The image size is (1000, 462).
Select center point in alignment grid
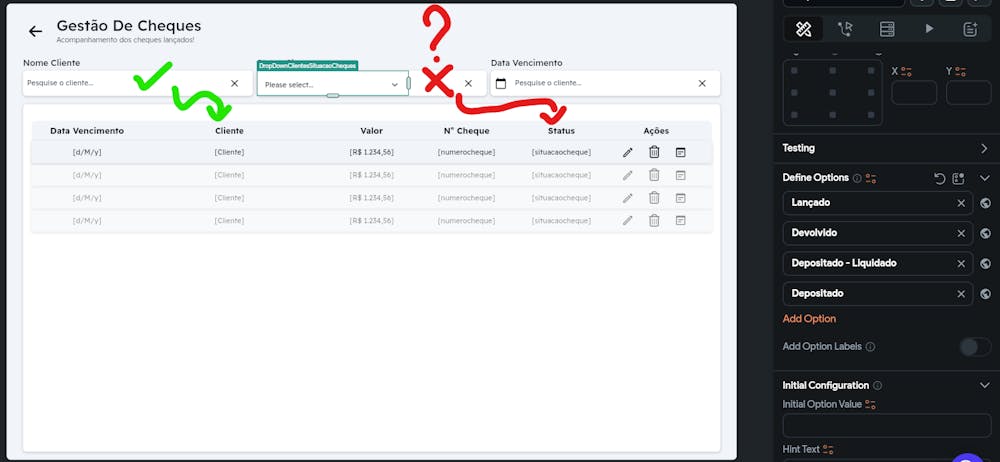tap(833, 93)
